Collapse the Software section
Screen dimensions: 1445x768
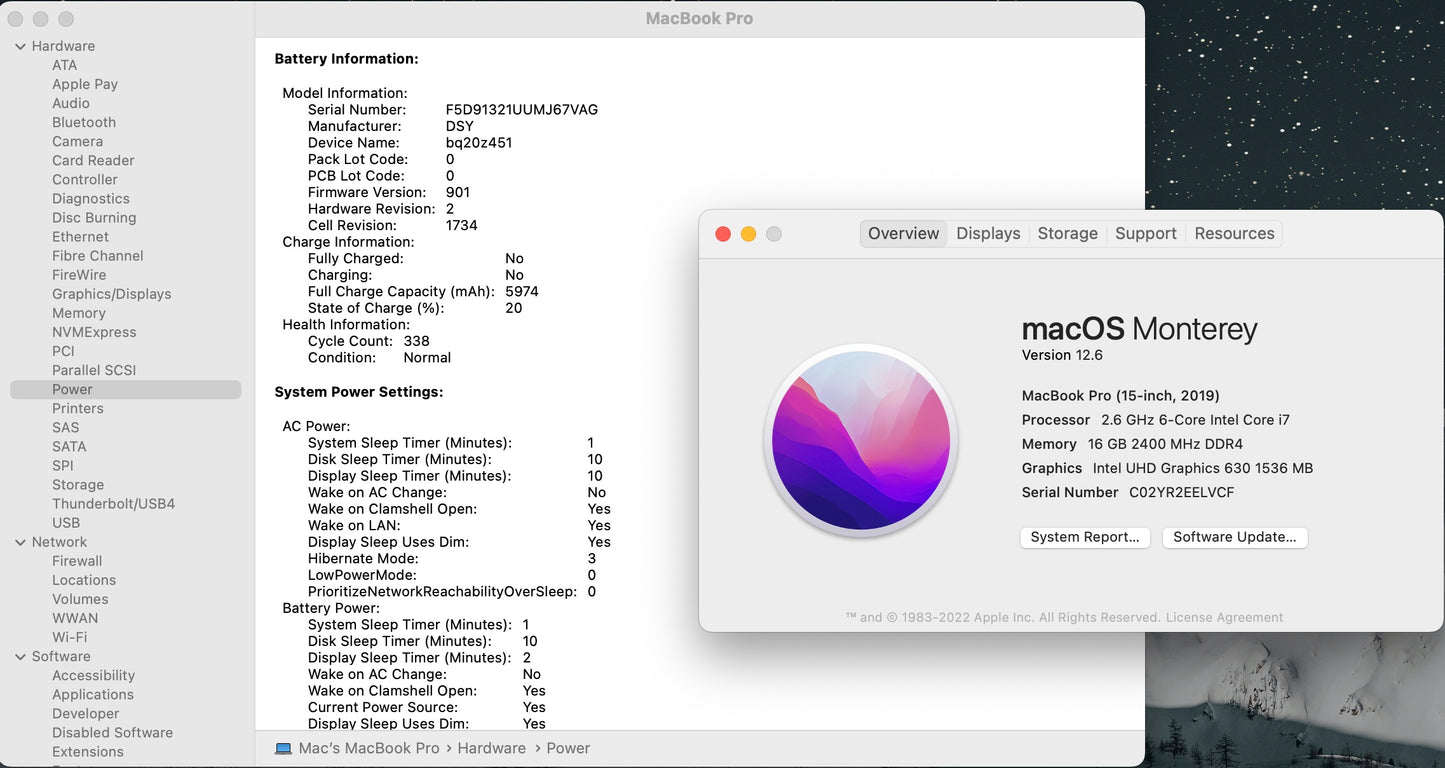point(19,656)
